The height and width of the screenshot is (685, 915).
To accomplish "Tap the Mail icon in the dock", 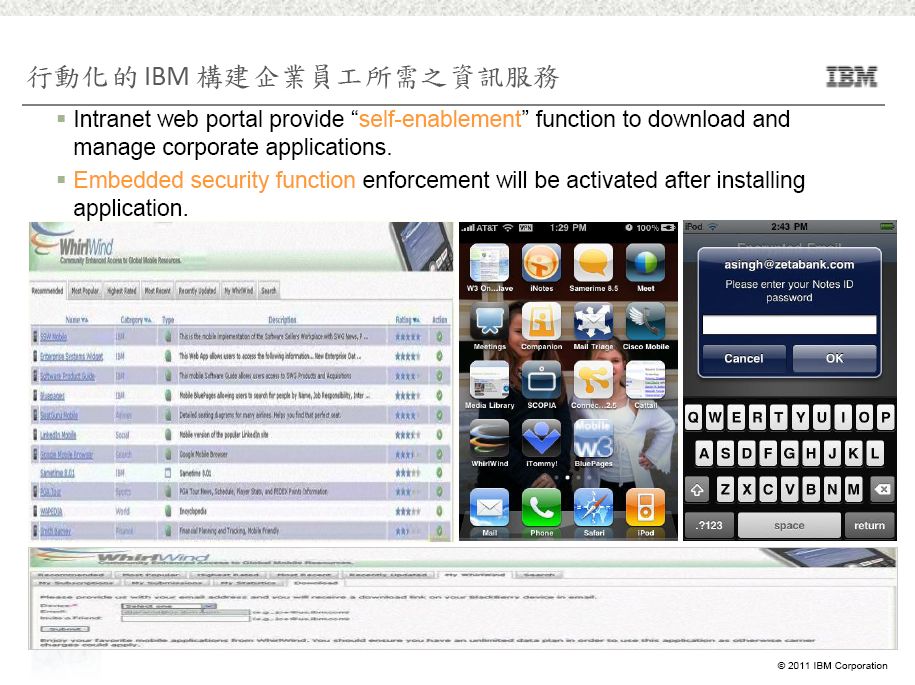I will tap(489, 508).
